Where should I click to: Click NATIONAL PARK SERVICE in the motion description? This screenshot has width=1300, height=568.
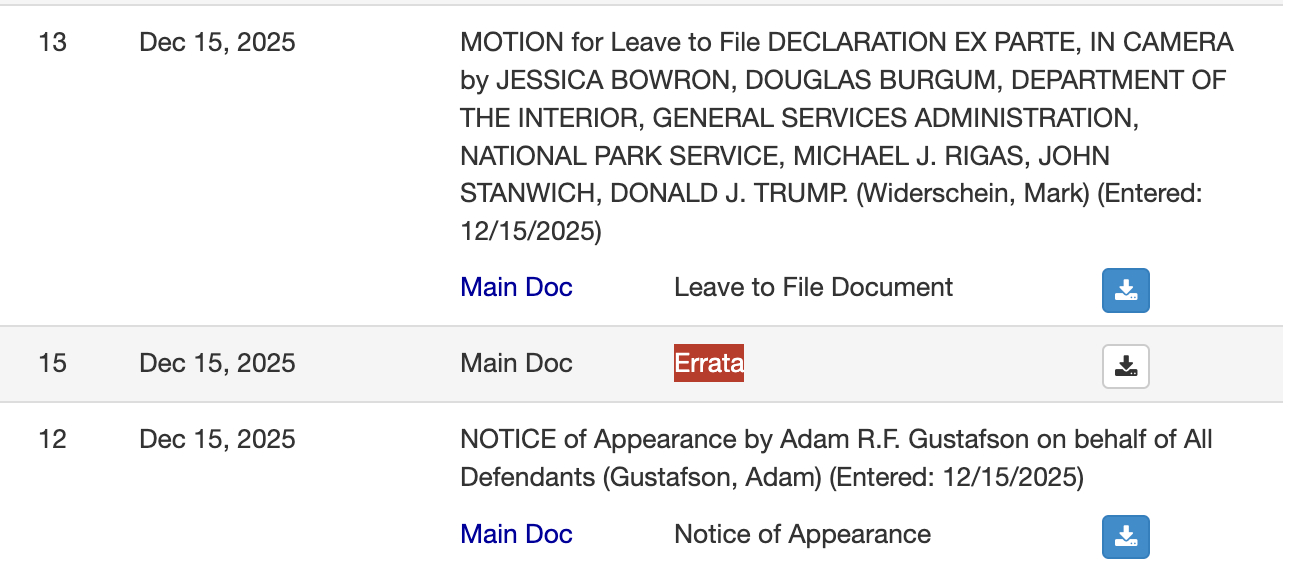[x=619, y=156]
